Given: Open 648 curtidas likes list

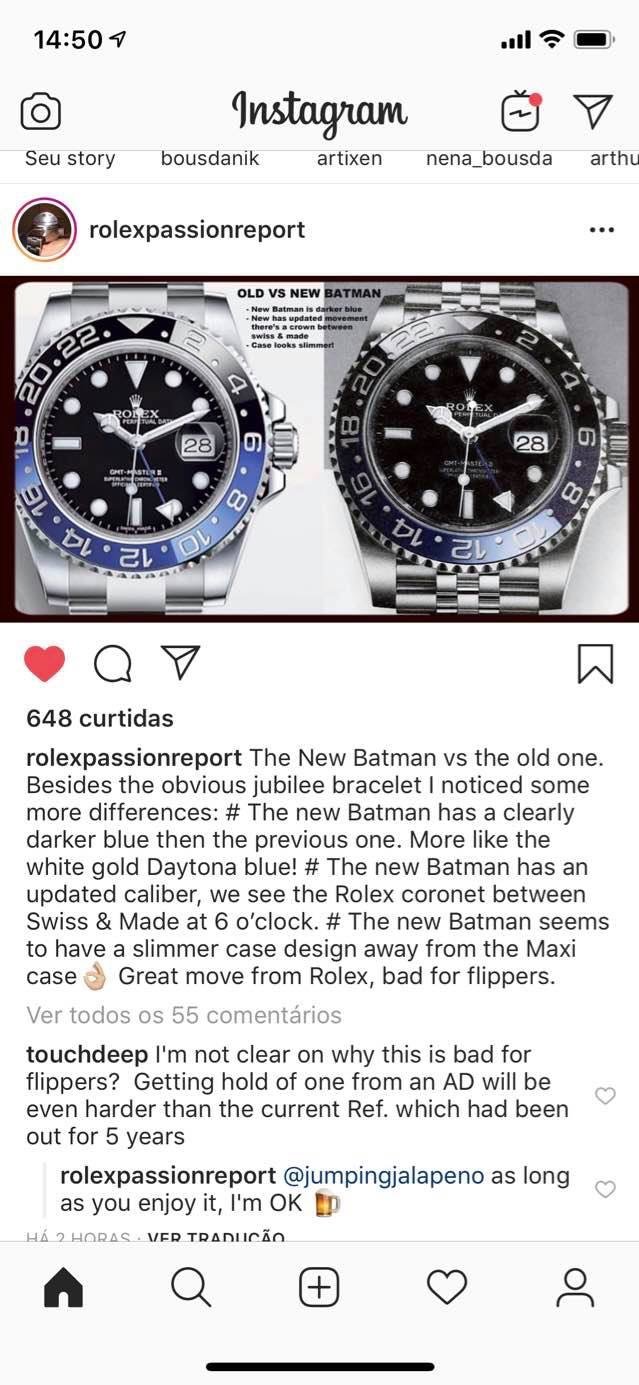Looking at the screenshot, I should click(100, 718).
